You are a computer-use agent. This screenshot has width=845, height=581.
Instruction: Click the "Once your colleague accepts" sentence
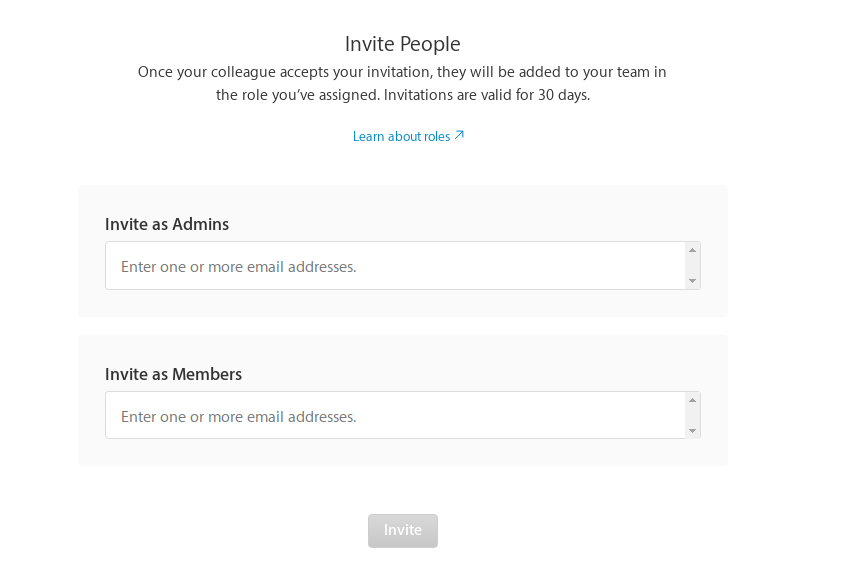click(x=402, y=72)
